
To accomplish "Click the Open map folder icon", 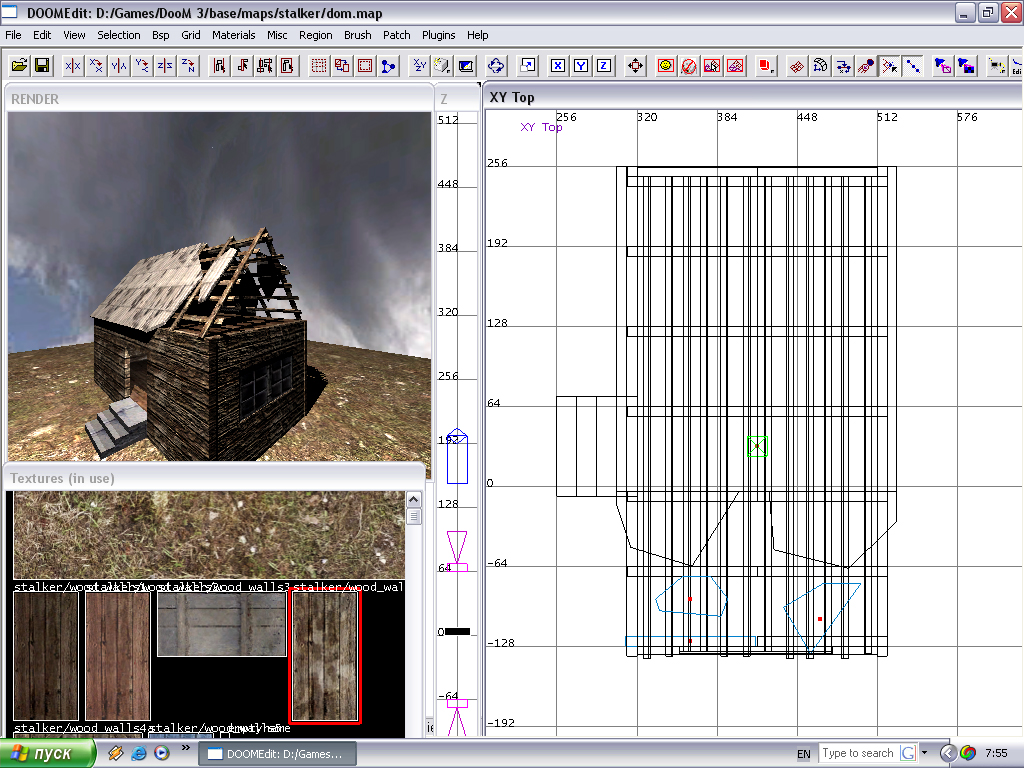I will point(19,66).
